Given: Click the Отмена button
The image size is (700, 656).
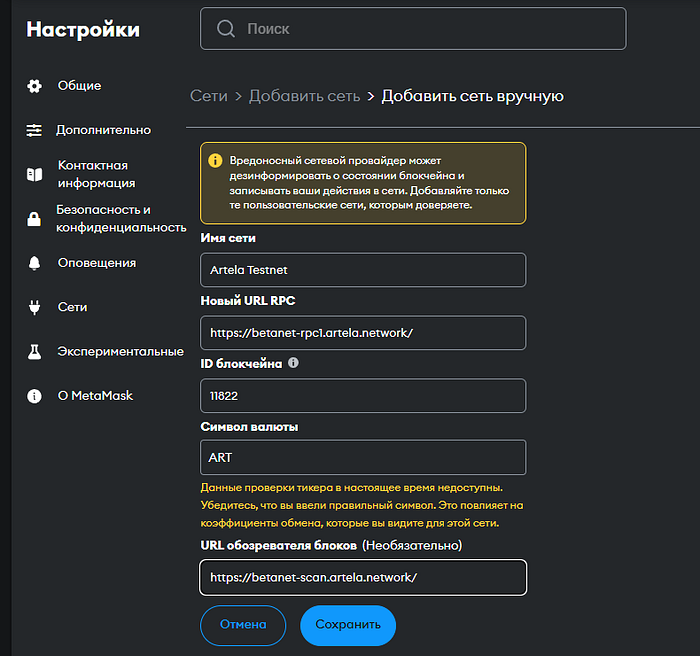Looking at the screenshot, I should (243, 625).
